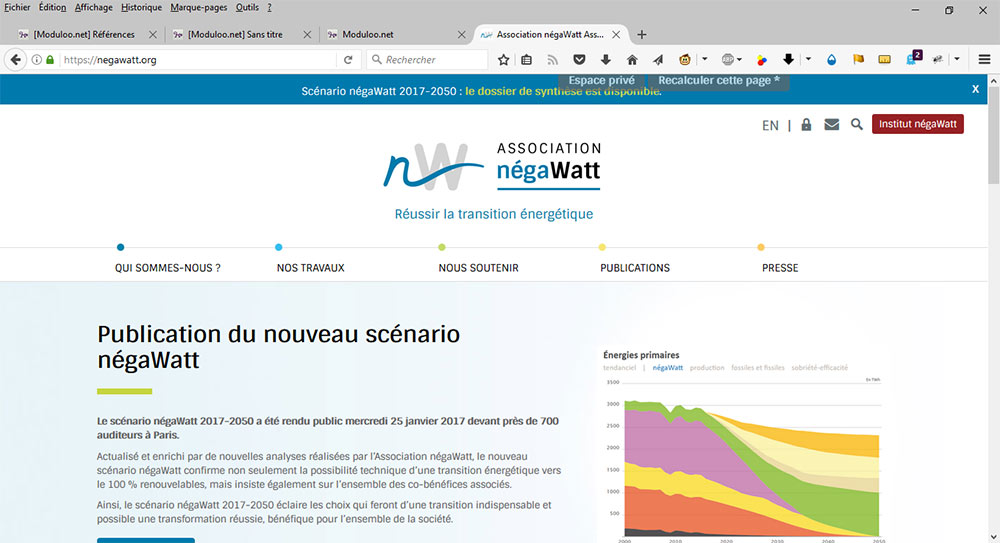Show bookmarks list icon next to the star
The width and height of the screenshot is (1000, 543).
[x=526, y=59]
